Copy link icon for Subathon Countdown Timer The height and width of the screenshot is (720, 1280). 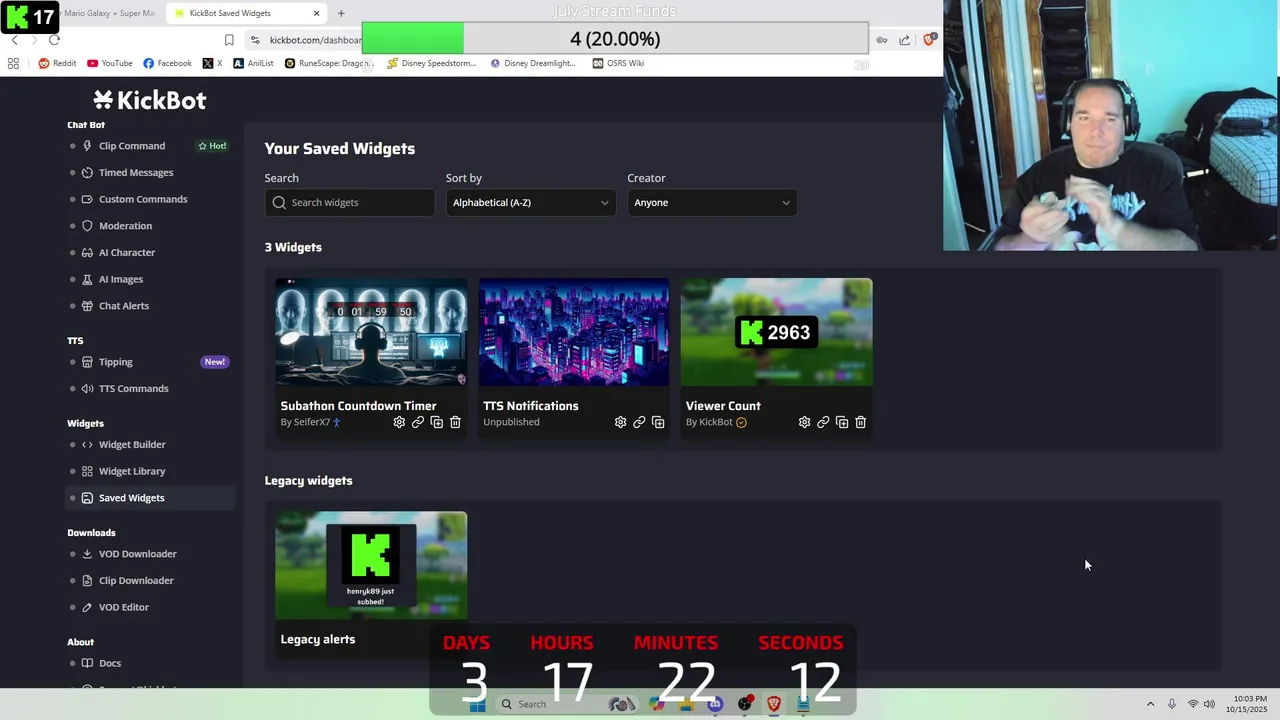coord(418,422)
